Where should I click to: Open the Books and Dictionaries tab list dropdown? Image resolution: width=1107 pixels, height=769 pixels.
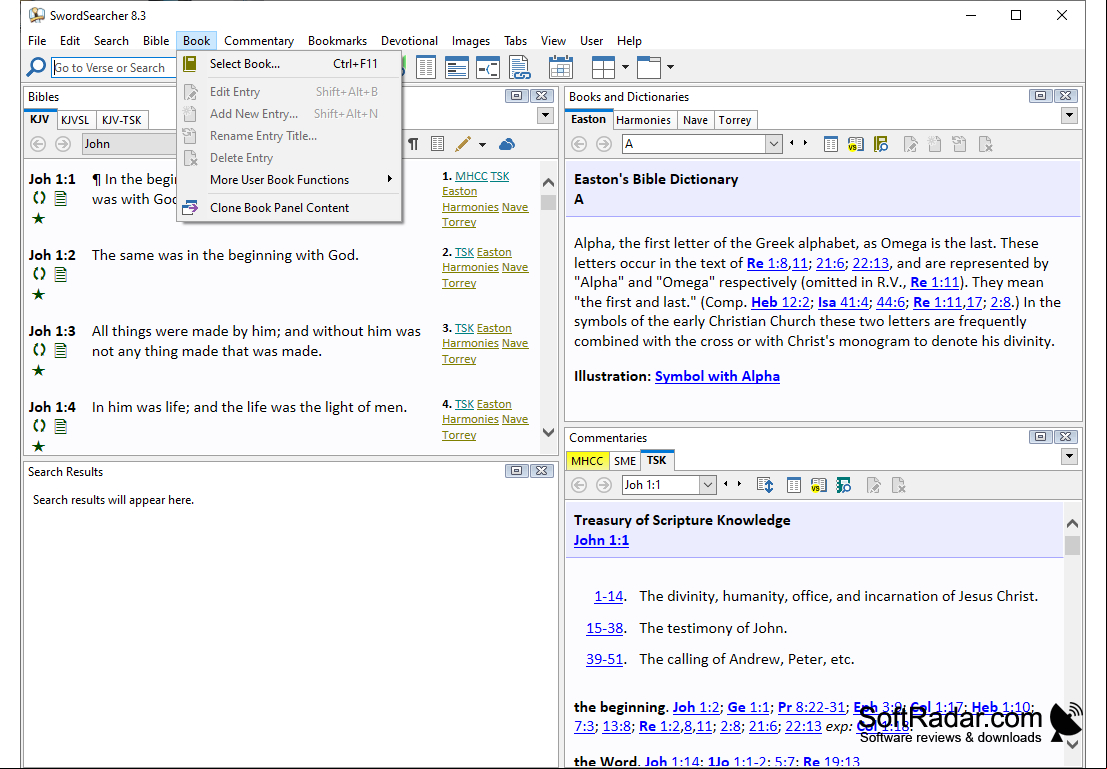tap(1069, 116)
